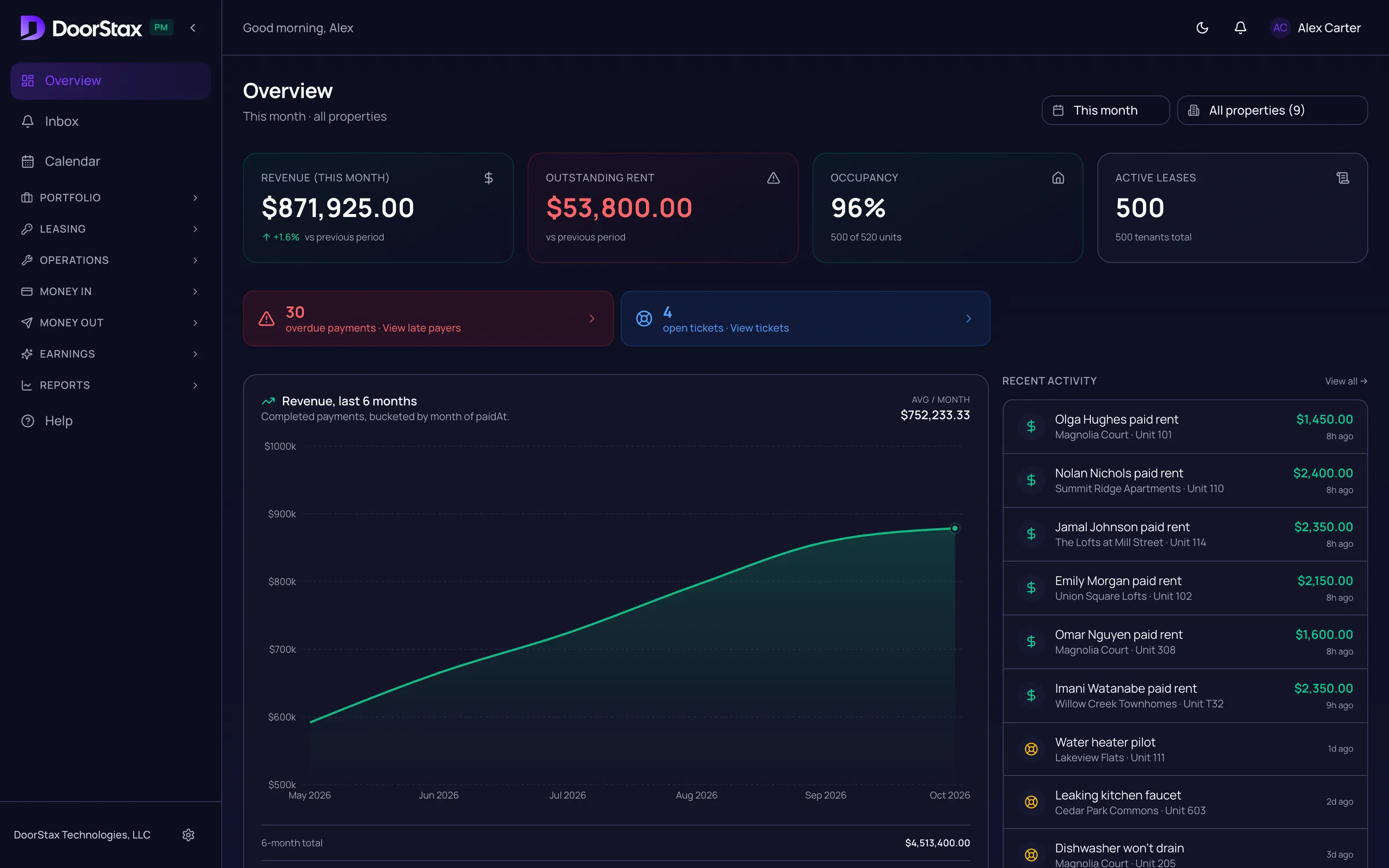Open Omar Nguyen paid rent activity
This screenshot has height=868, width=1389.
pos(1185,642)
